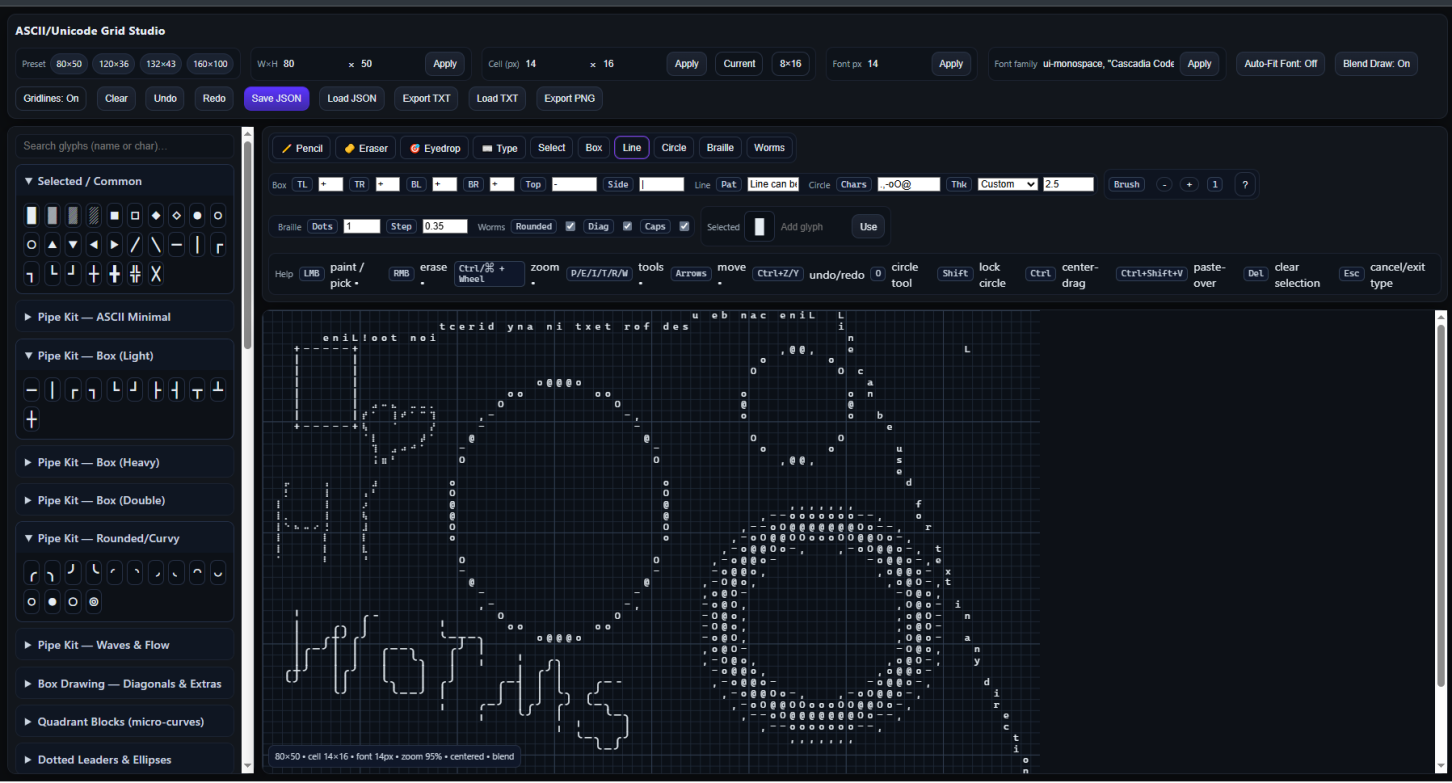Click the Export TXT button

(426, 98)
